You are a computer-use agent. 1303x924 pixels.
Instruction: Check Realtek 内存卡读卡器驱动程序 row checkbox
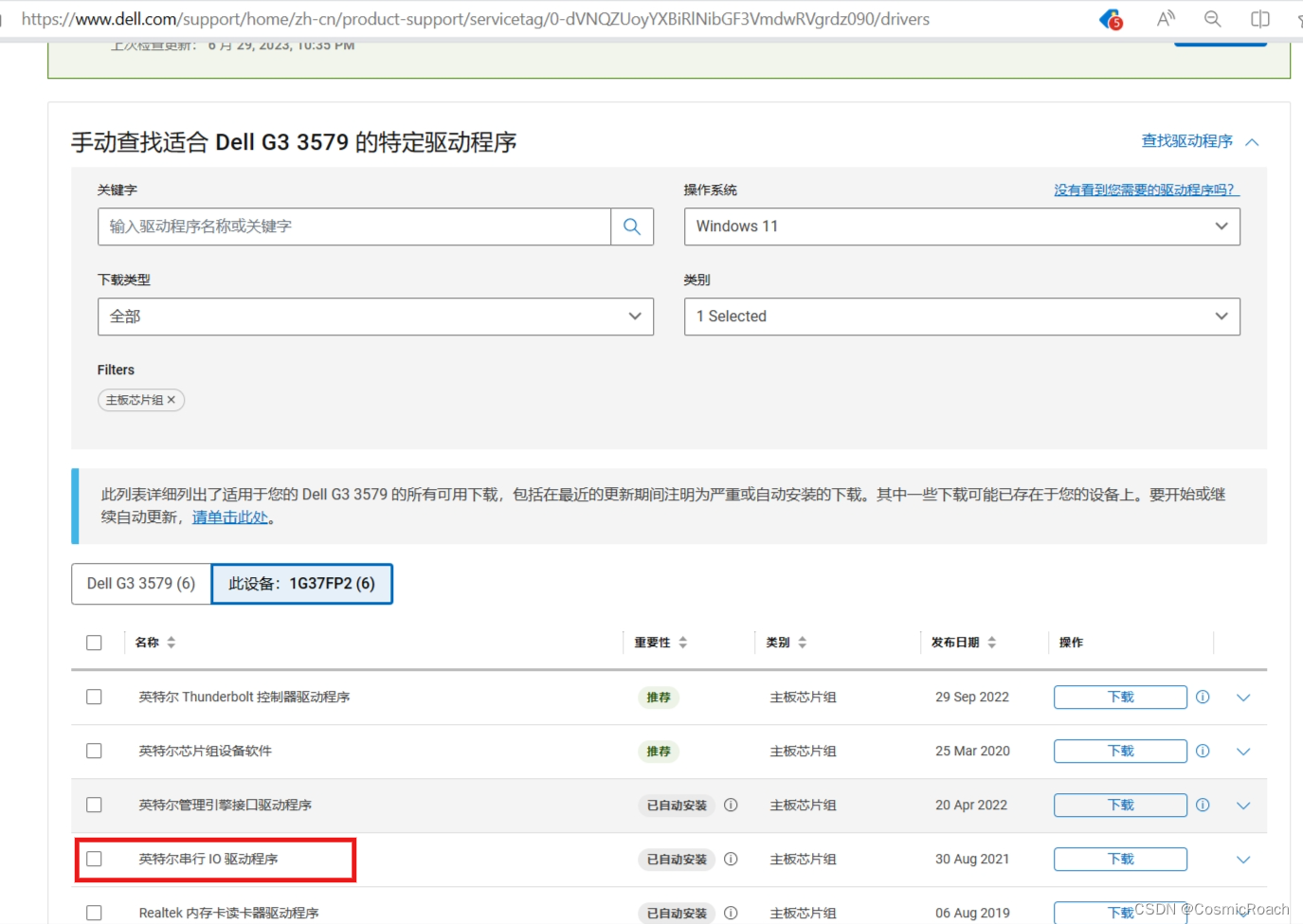[94, 913]
